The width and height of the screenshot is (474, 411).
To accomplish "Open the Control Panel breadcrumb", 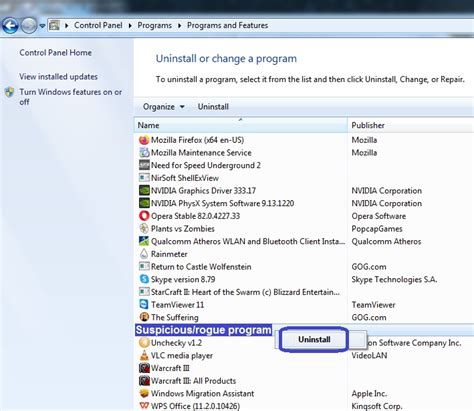I will [x=98, y=25].
